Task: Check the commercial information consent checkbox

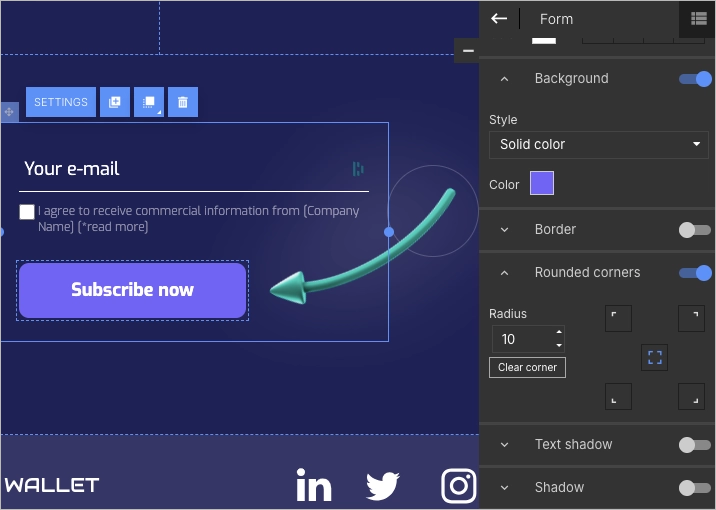Action: point(27,212)
